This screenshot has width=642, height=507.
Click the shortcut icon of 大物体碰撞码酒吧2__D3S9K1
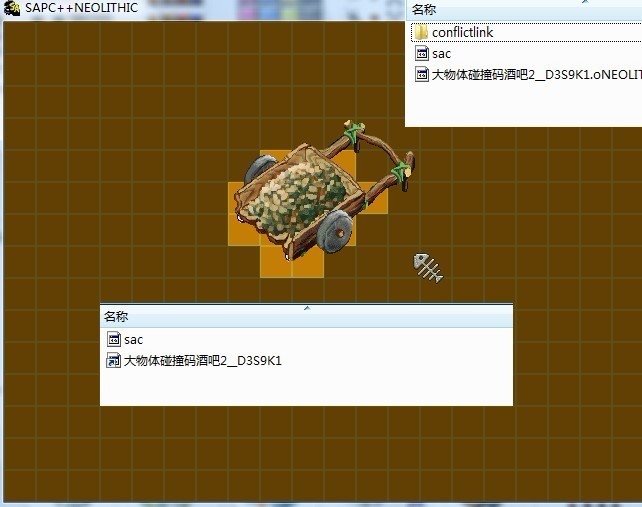113,360
